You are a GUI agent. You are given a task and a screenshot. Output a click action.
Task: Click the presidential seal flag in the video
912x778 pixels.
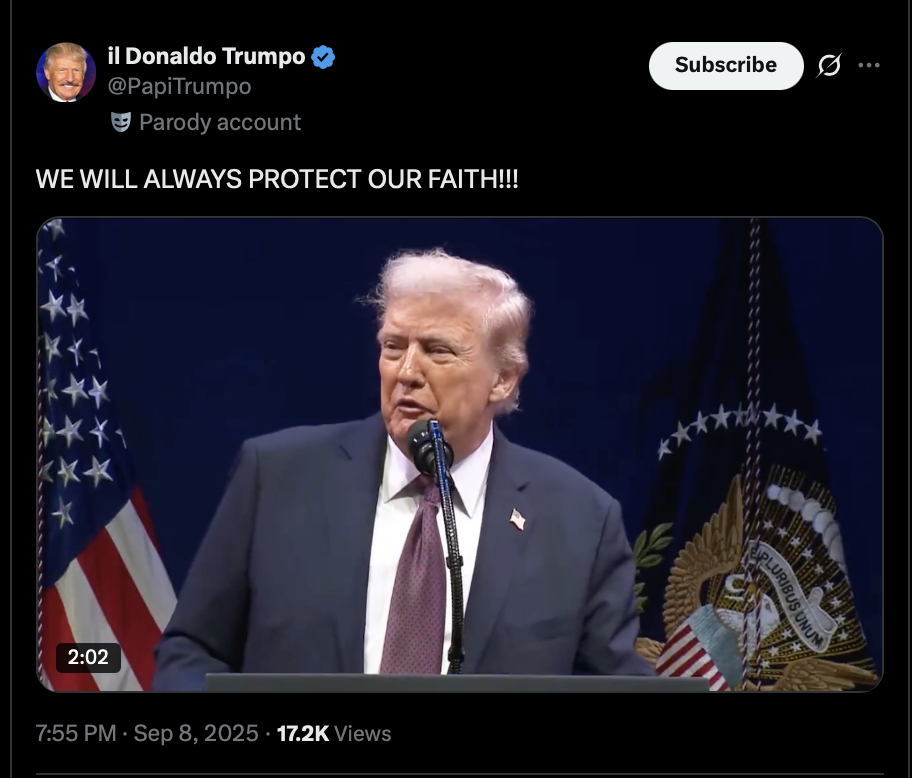coord(756,523)
